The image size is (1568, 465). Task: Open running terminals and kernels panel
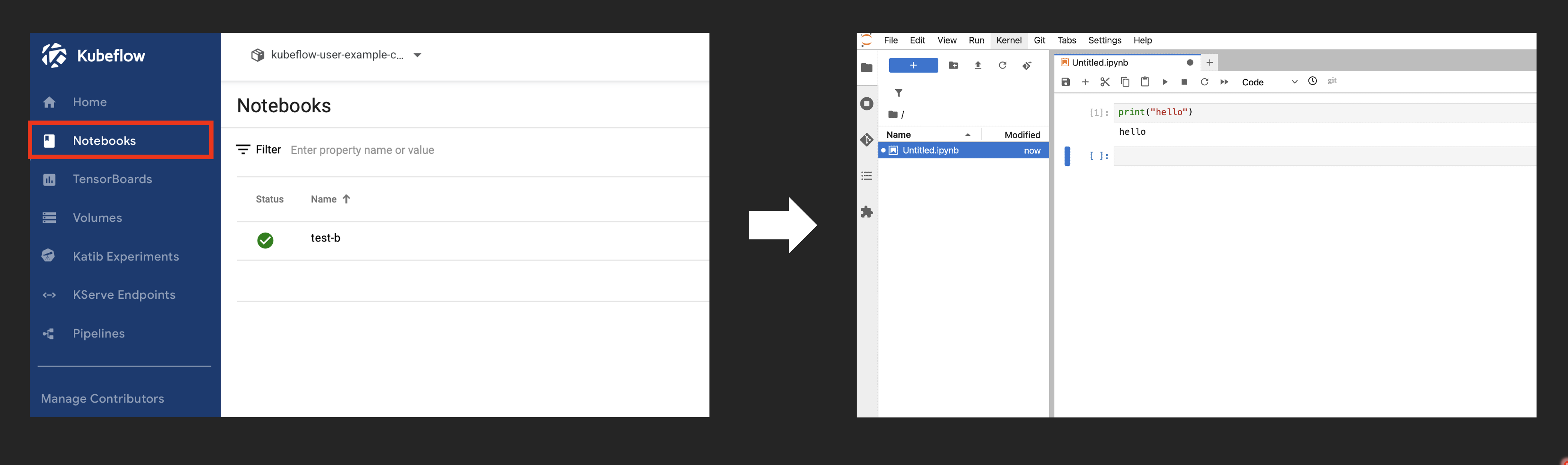[x=867, y=103]
